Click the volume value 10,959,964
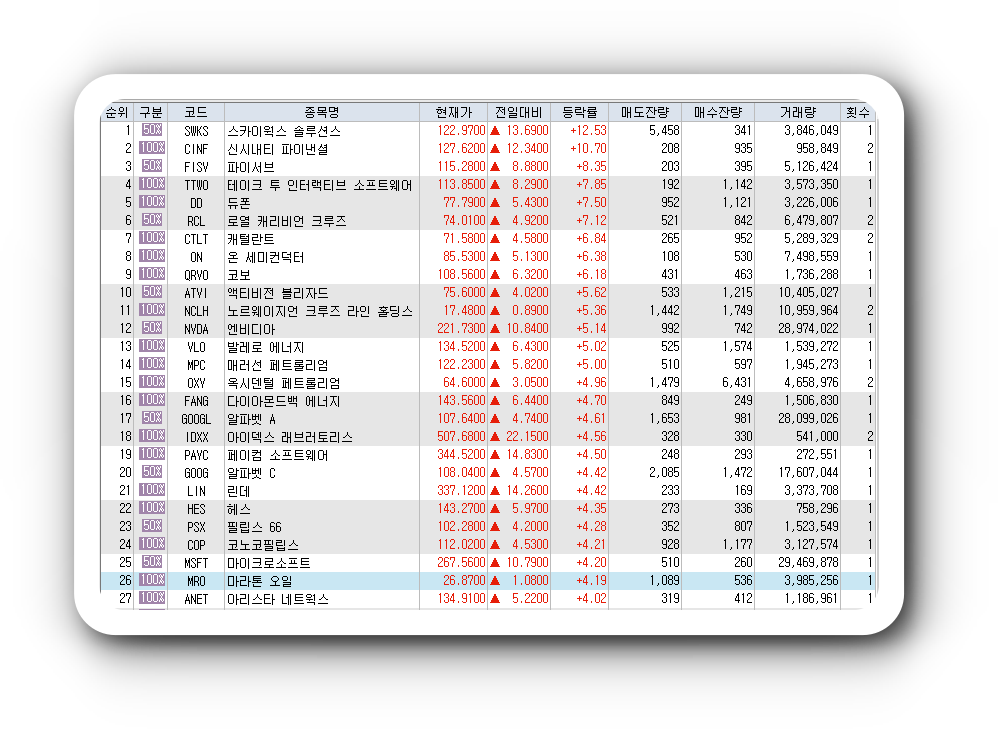The width and height of the screenshot is (998, 729). pos(808,311)
